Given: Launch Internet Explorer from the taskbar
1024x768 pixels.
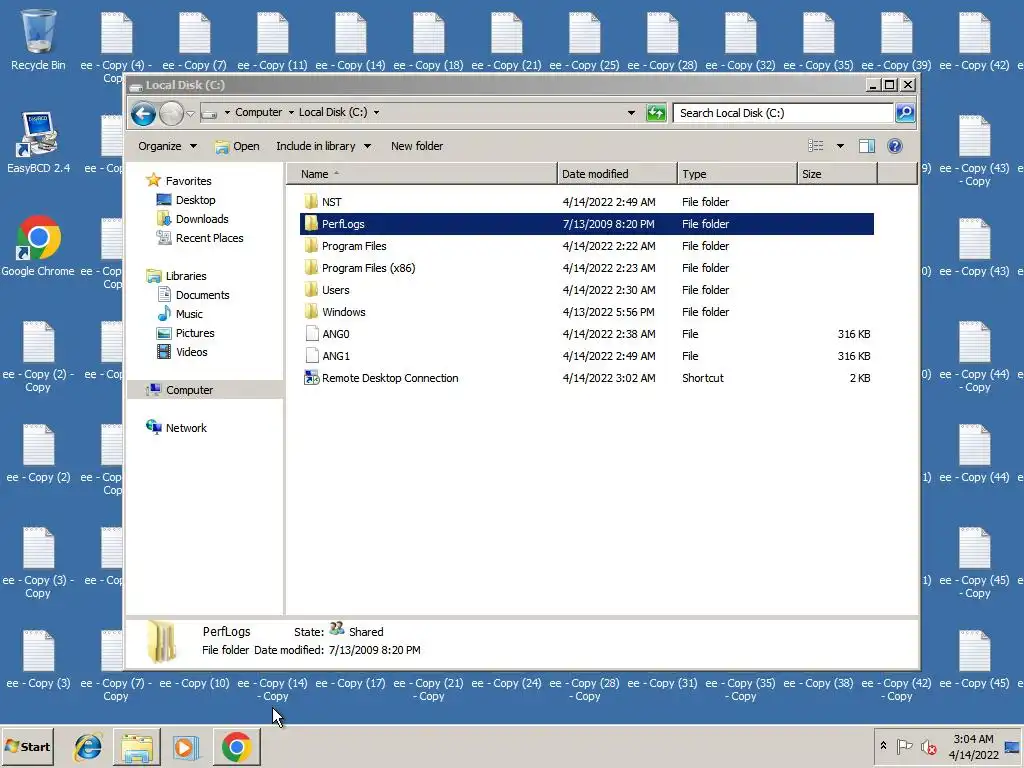Looking at the screenshot, I should tap(88, 747).
